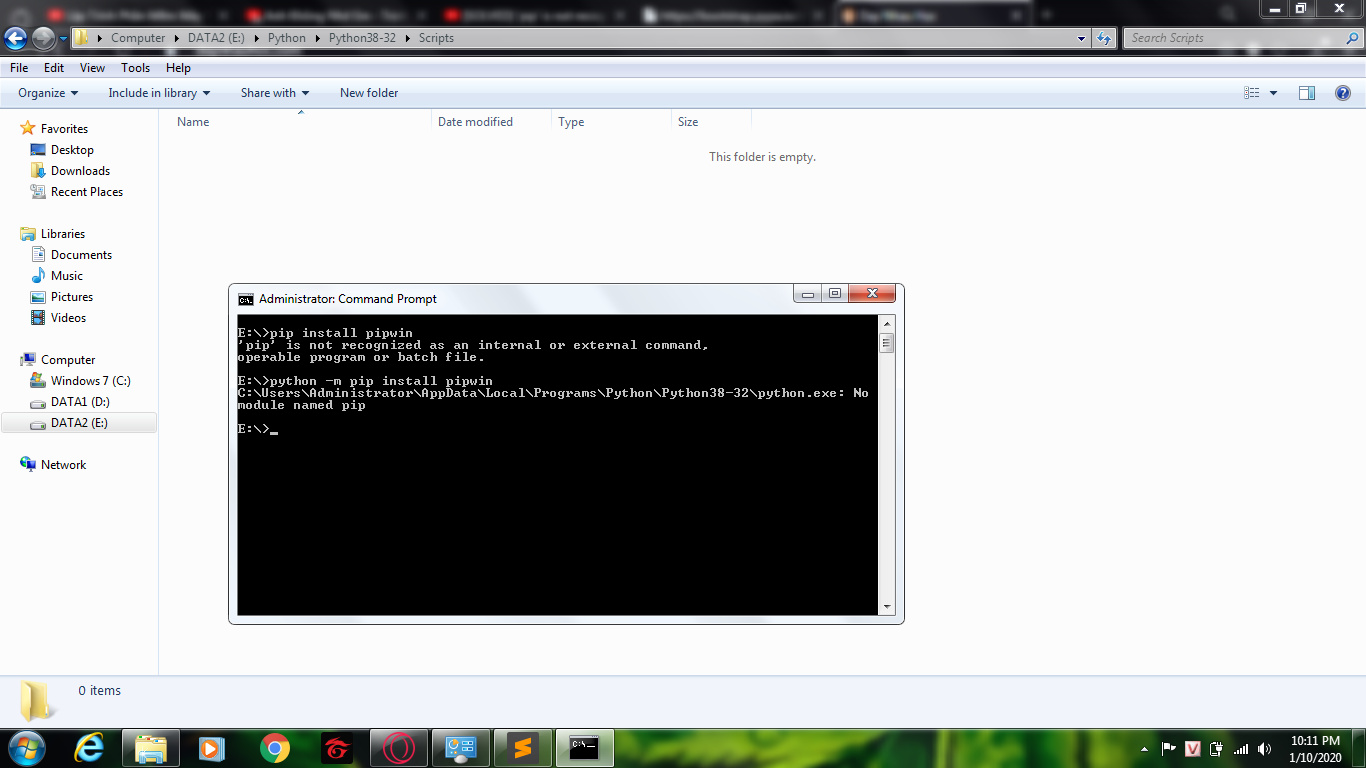Viewport: 1366px width, 768px height.
Task: Open the View menu
Action: point(92,68)
